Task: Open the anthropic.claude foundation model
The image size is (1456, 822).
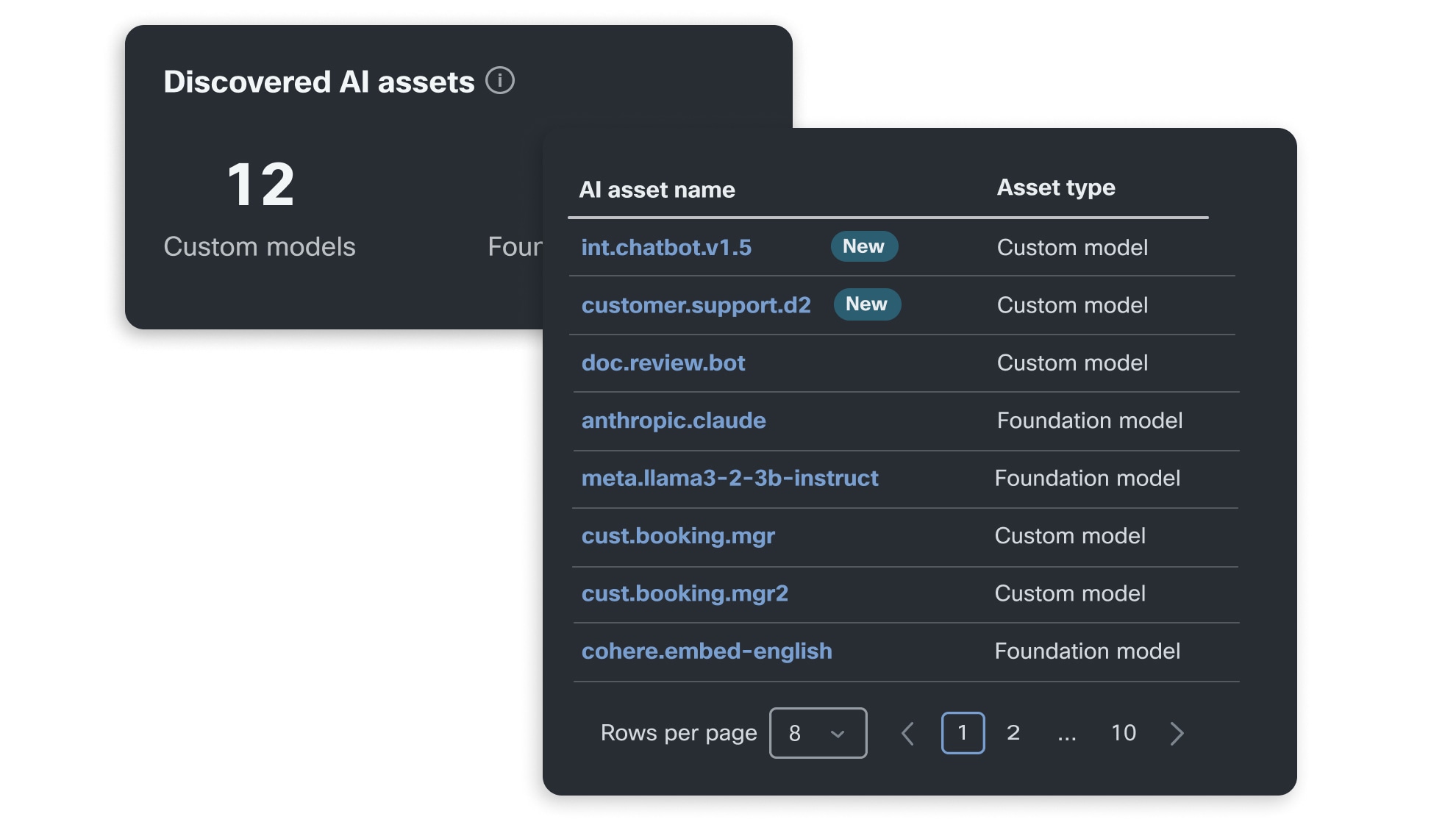Action: [x=673, y=421]
